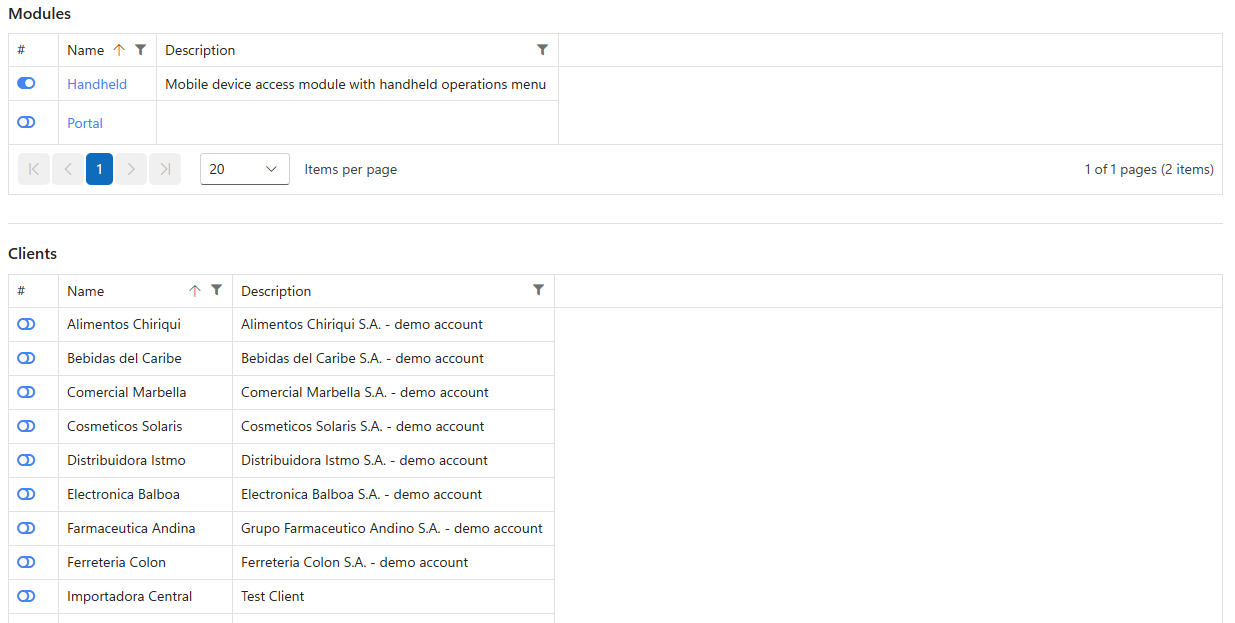1235x623 pixels.
Task: Go to the previous page of Modules
Action: pyautogui.click(x=67, y=169)
